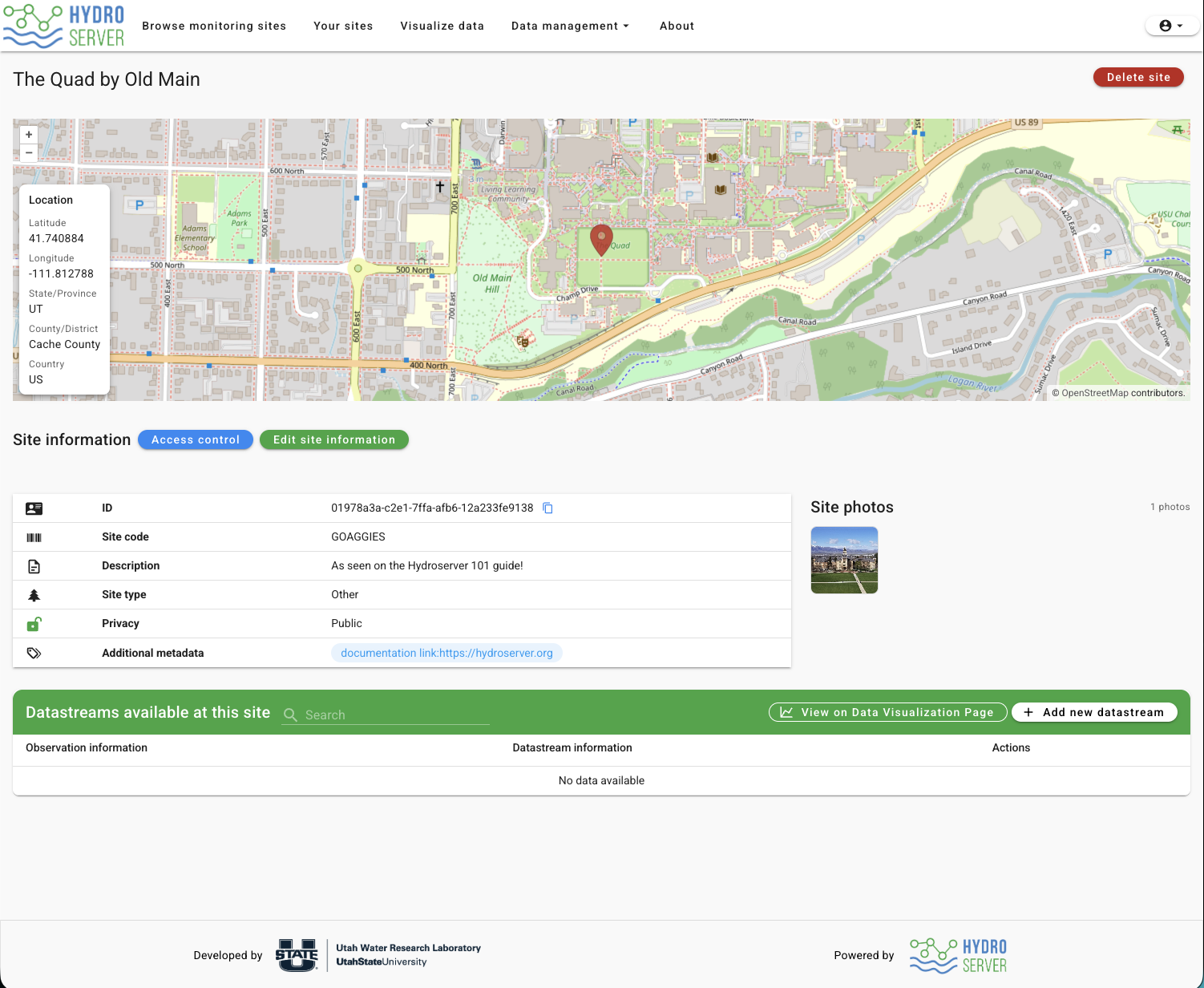This screenshot has width=1204, height=988.
Task: Zoom in on the map
Action: point(29,135)
